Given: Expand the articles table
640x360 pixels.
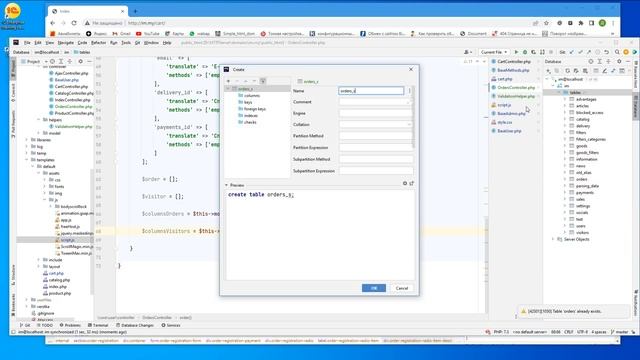Looking at the screenshot, I should pyautogui.click(x=565, y=106).
